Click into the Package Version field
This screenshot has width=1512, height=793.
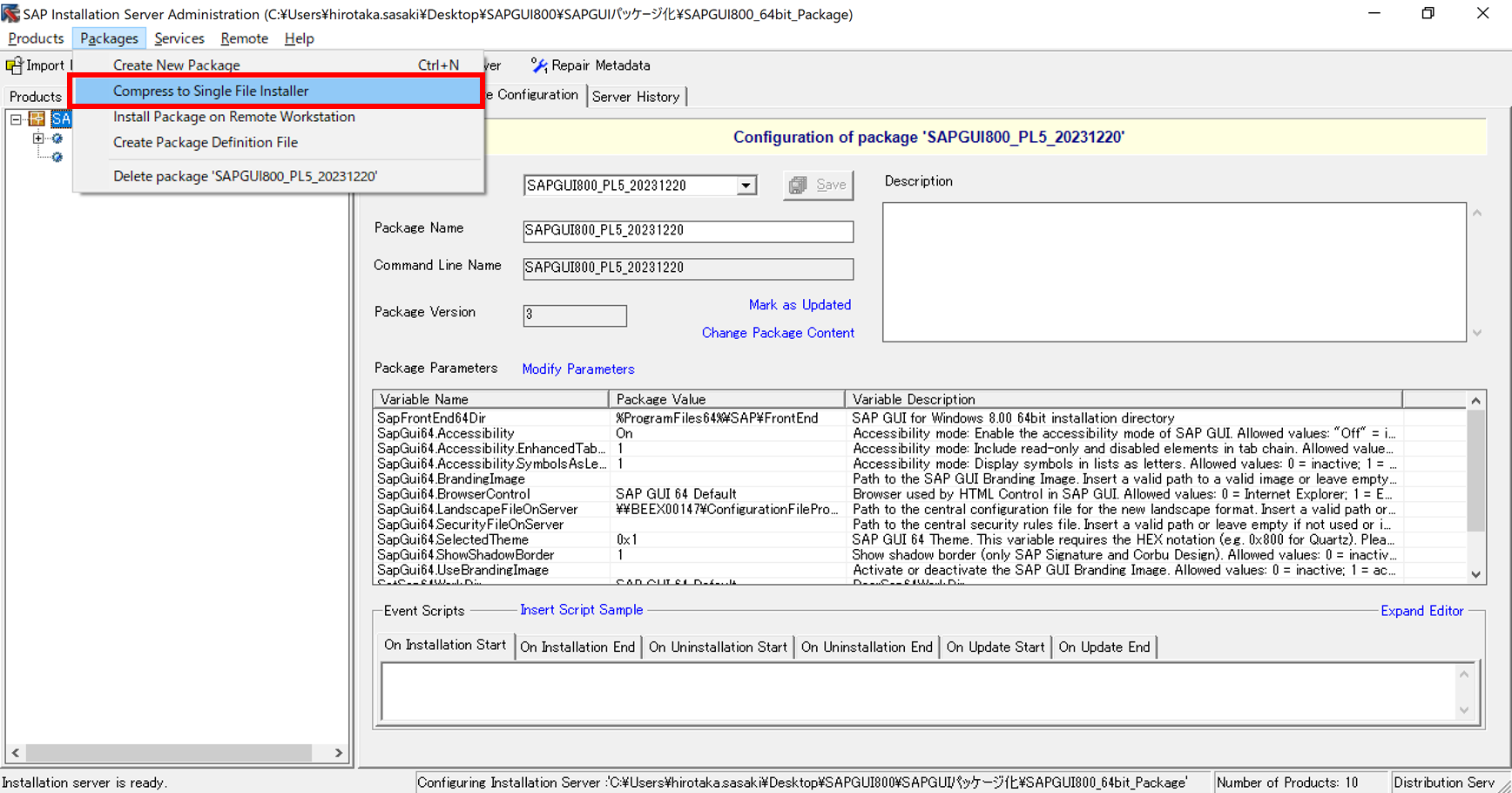pyautogui.click(x=575, y=315)
